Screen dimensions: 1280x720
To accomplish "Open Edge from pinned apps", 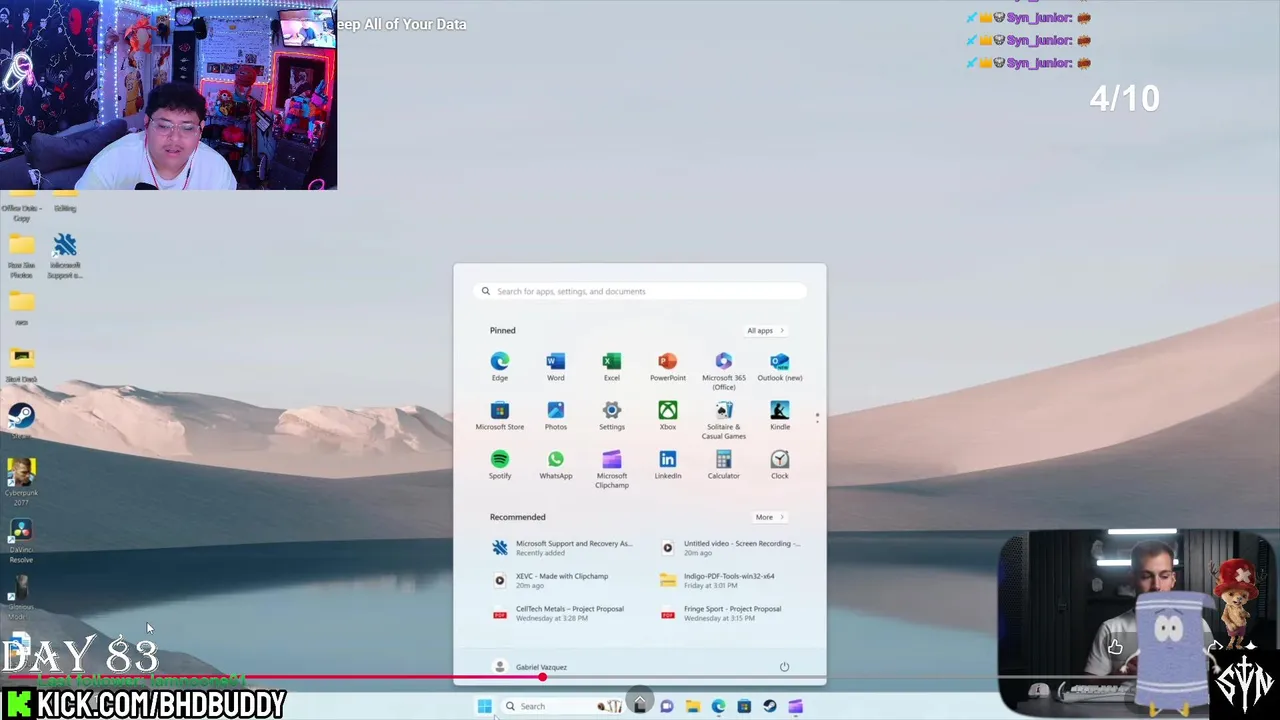I will [x=500, y=366].
